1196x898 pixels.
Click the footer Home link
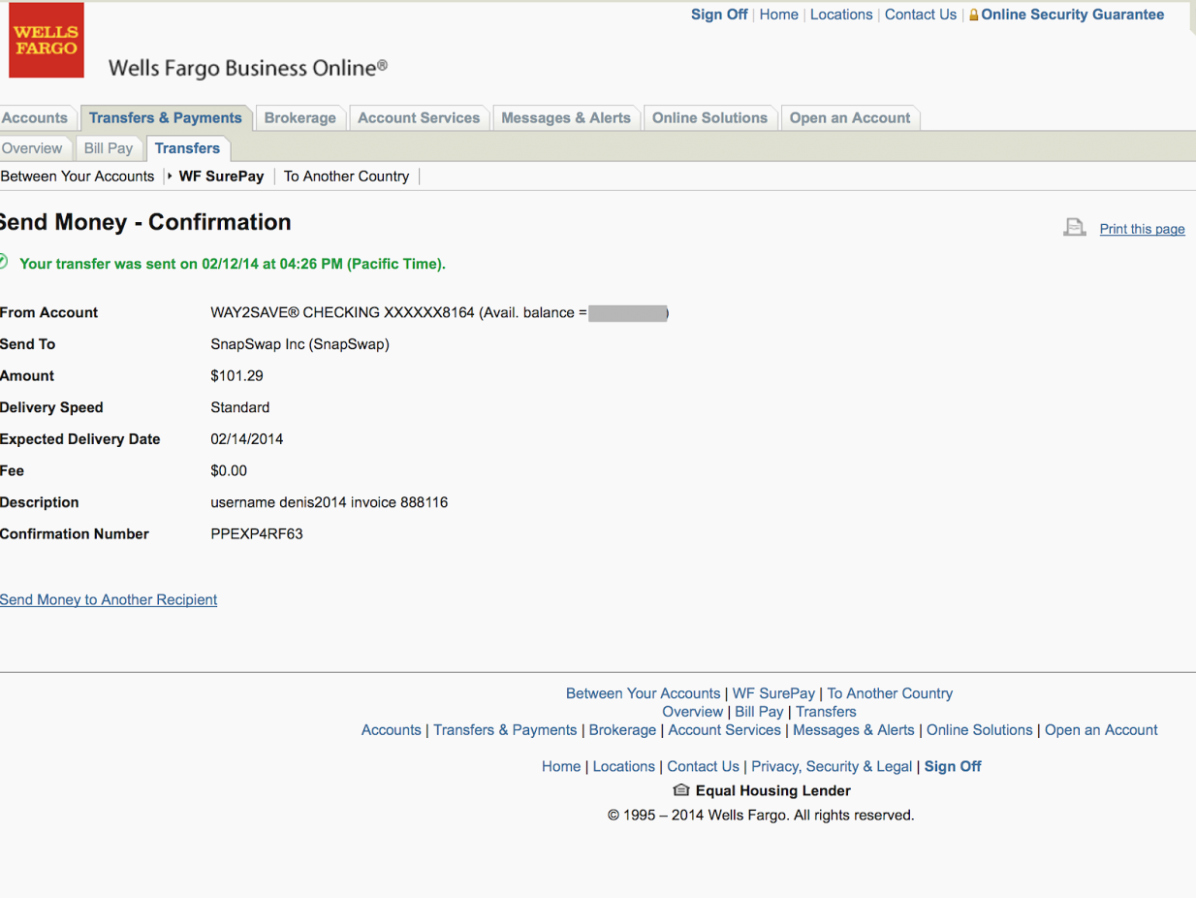(x=561, y=767)
